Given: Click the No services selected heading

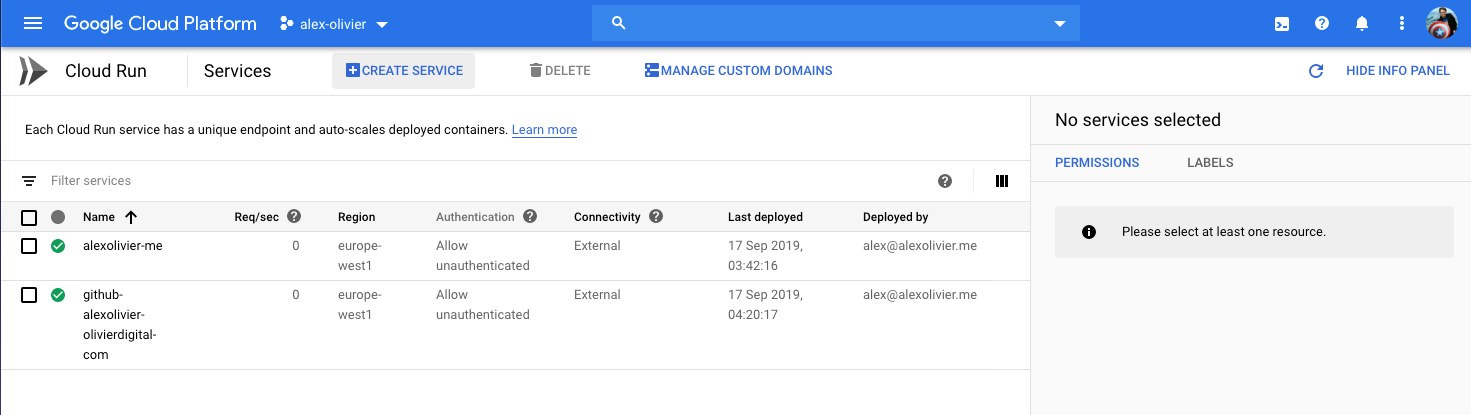Looking at the screenshot, I should coord(1138,120).
